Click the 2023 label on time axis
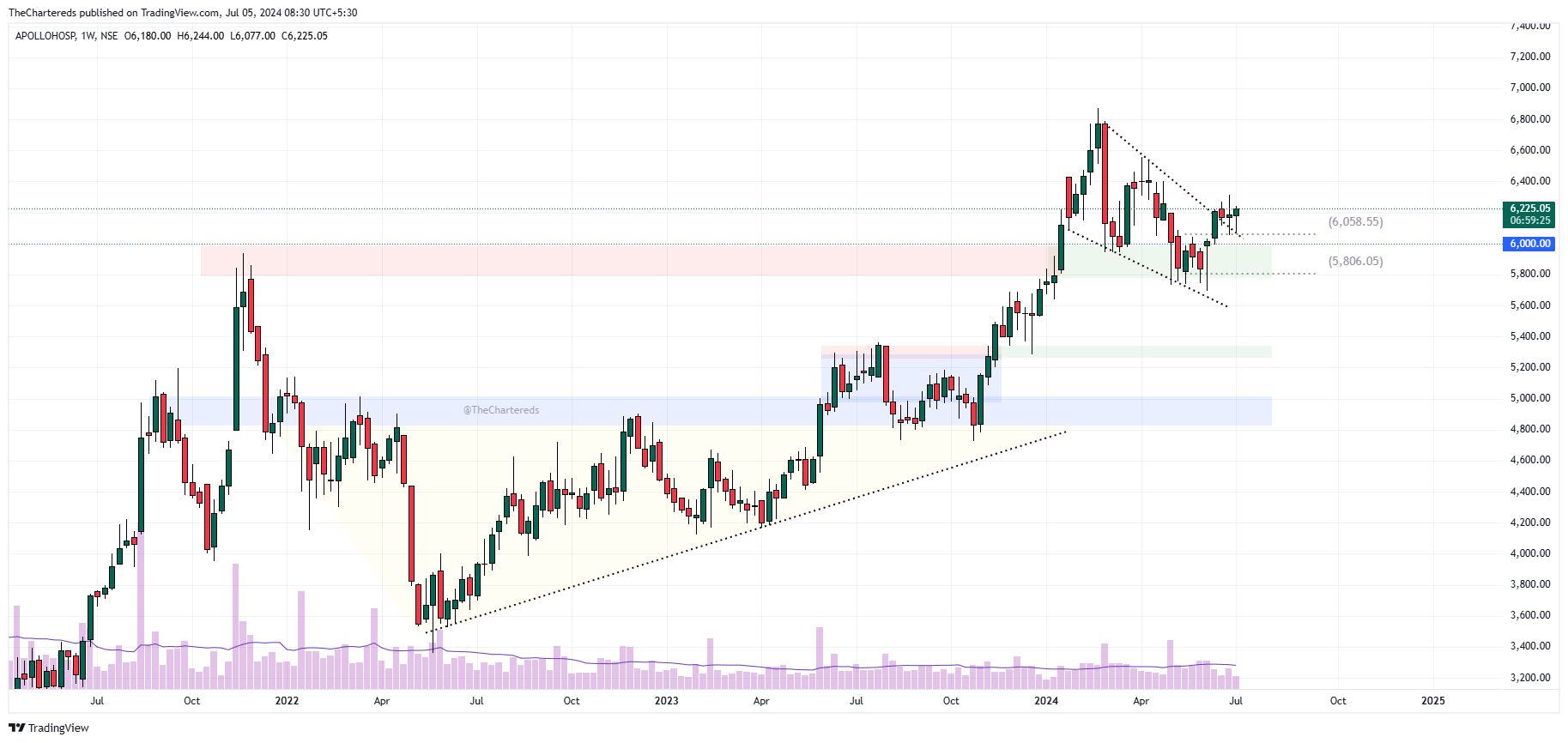Viewport: 1568px width, 743px height. point(666,701)
